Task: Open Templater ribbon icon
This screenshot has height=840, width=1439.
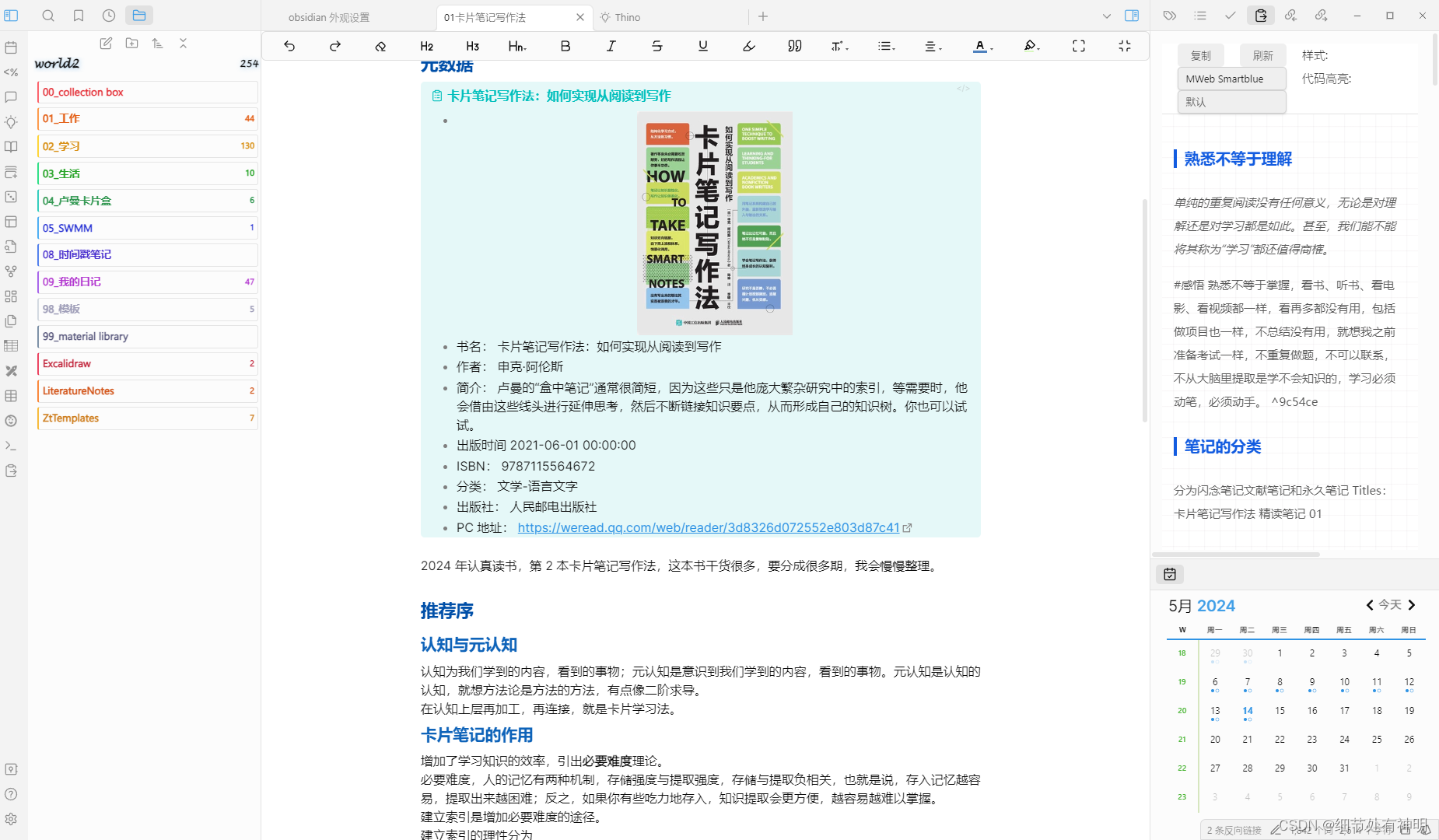Action: [x=11, y=72]
